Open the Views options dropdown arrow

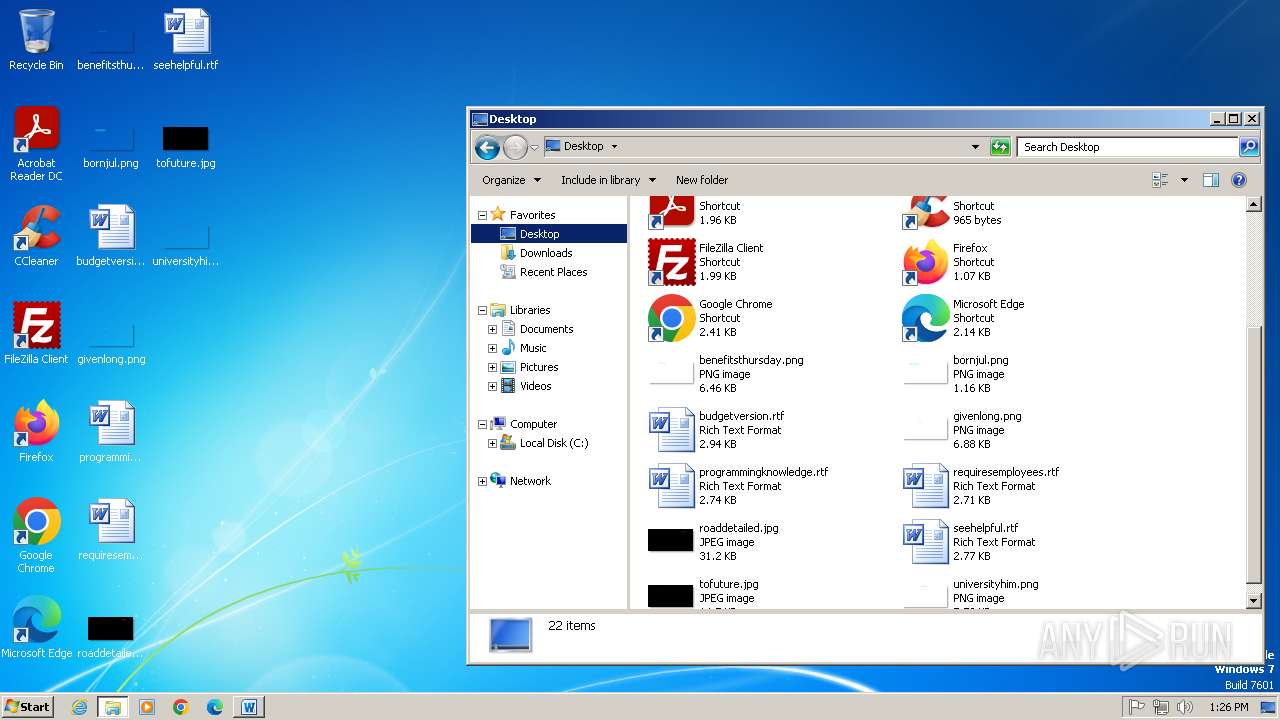[x=1184, y=180]
